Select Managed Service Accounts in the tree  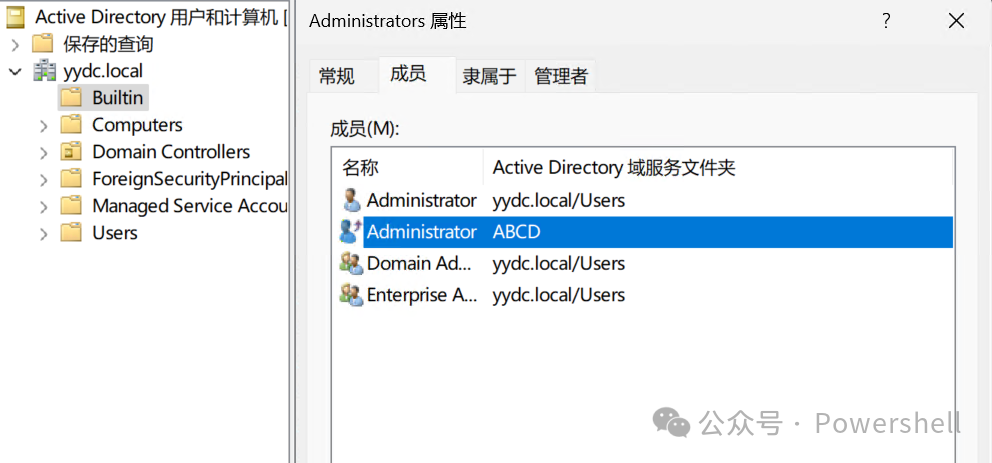coord(189,206)
